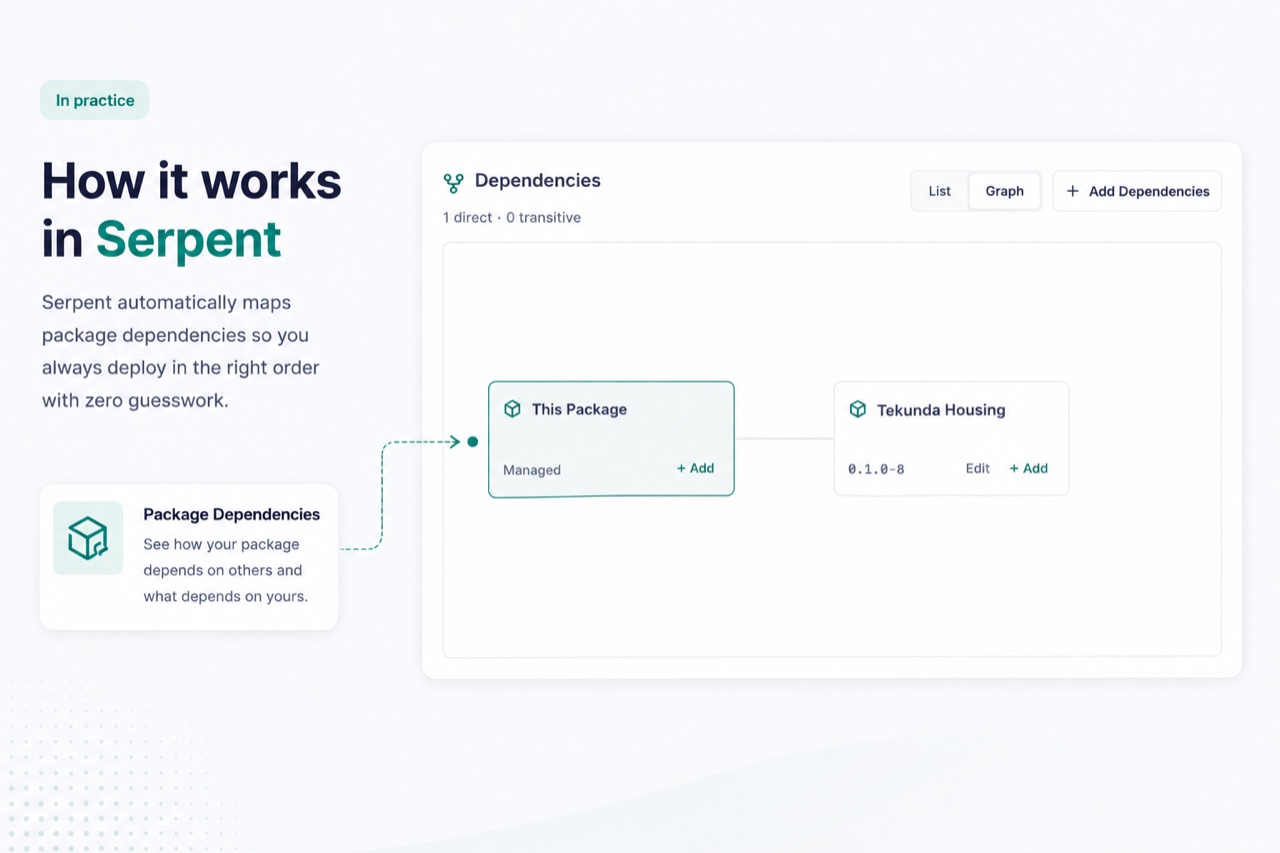Viewport: 1280px width, 853px height.
Task: Click the 'See how your package depends' description
Action: [226, 570]
